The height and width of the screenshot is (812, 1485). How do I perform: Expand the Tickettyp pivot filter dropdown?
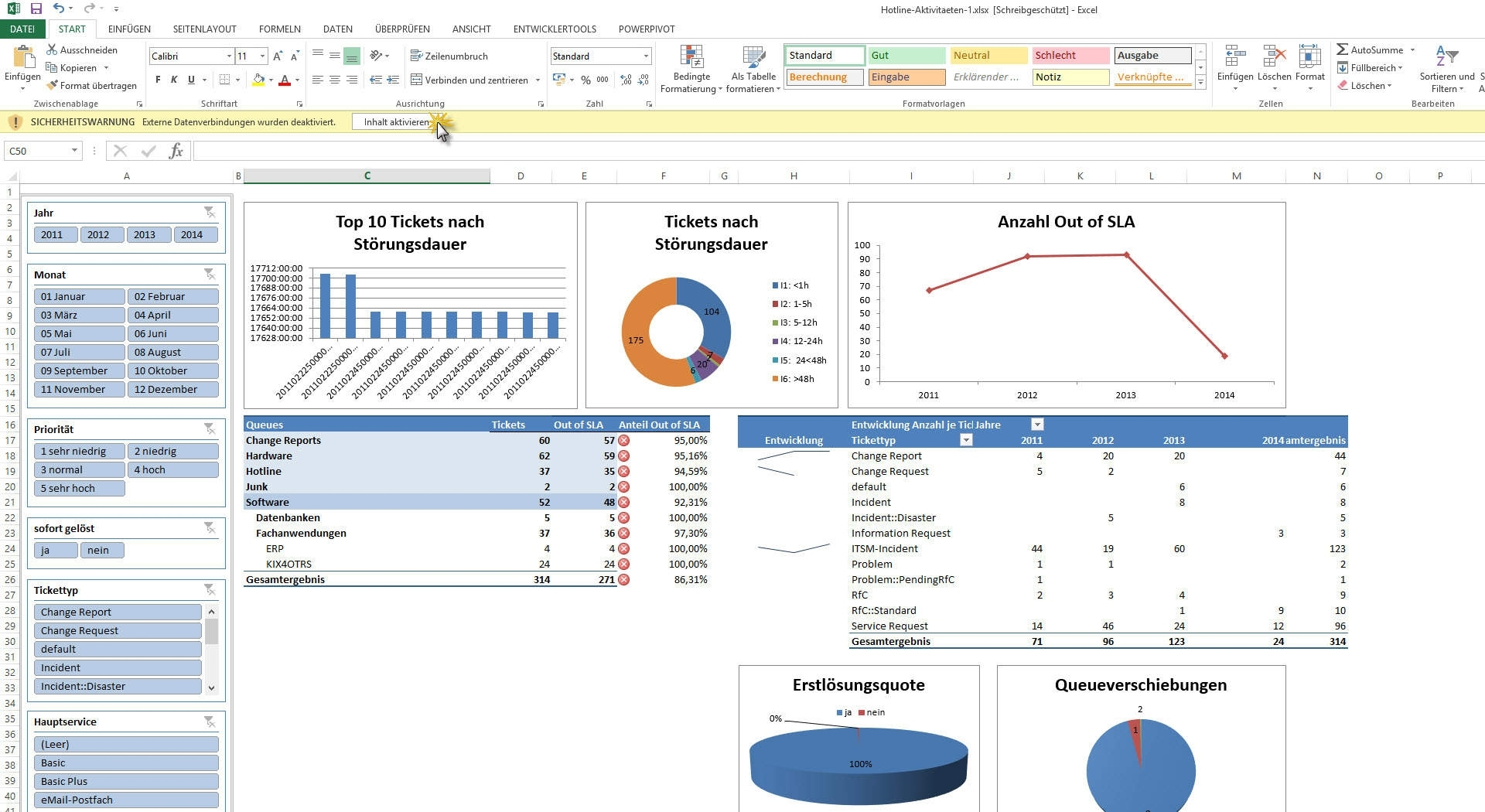click(x=965, y=440)
